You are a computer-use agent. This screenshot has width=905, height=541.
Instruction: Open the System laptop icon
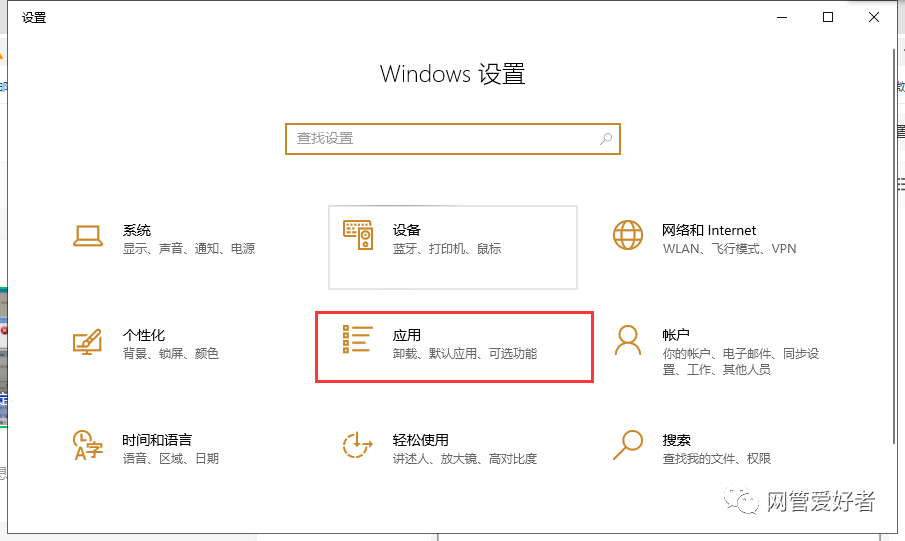(x=88, y=236)
